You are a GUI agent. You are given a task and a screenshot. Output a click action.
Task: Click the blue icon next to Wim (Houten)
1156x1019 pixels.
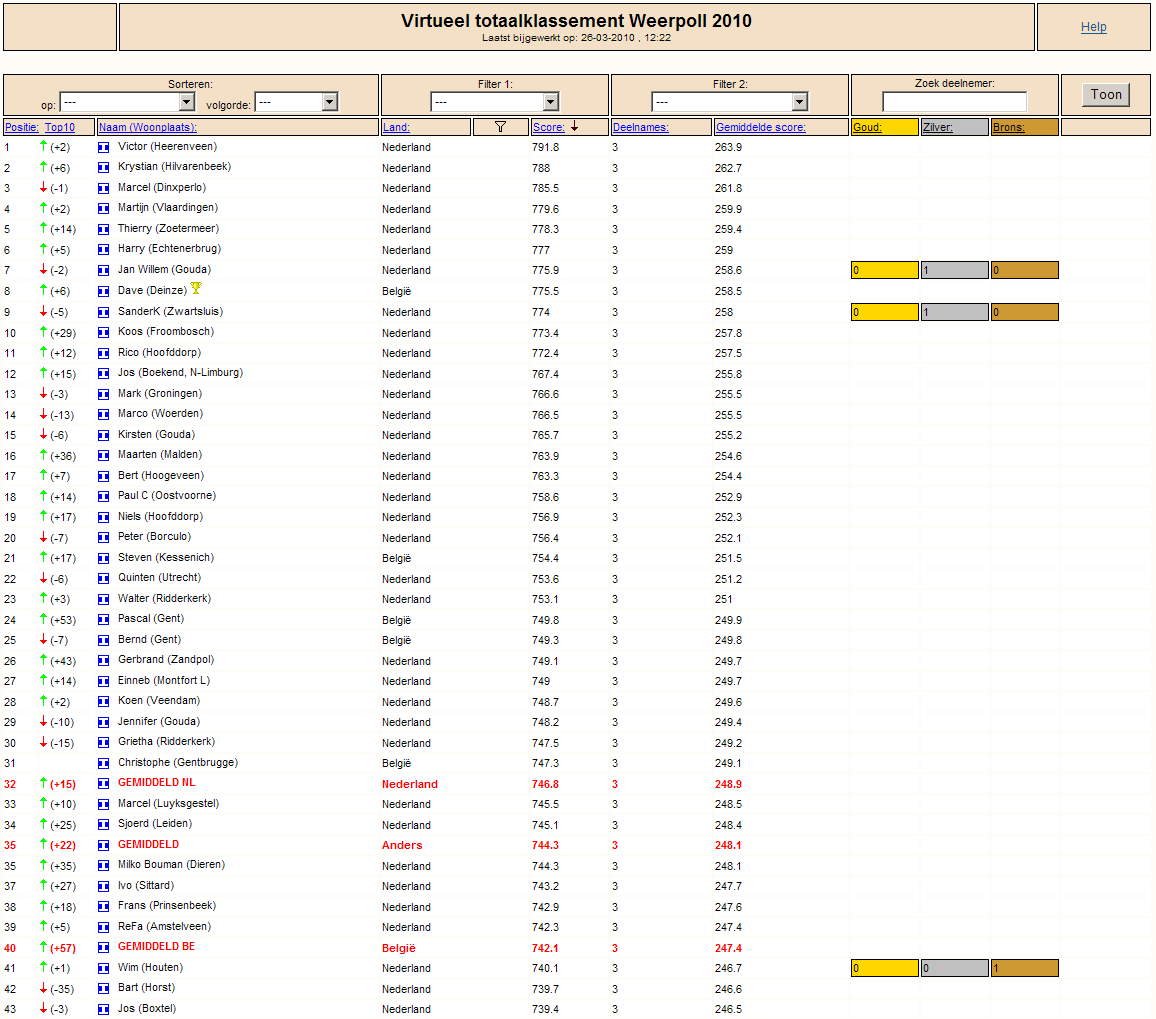pyautogui.click(x=103, y=968)
